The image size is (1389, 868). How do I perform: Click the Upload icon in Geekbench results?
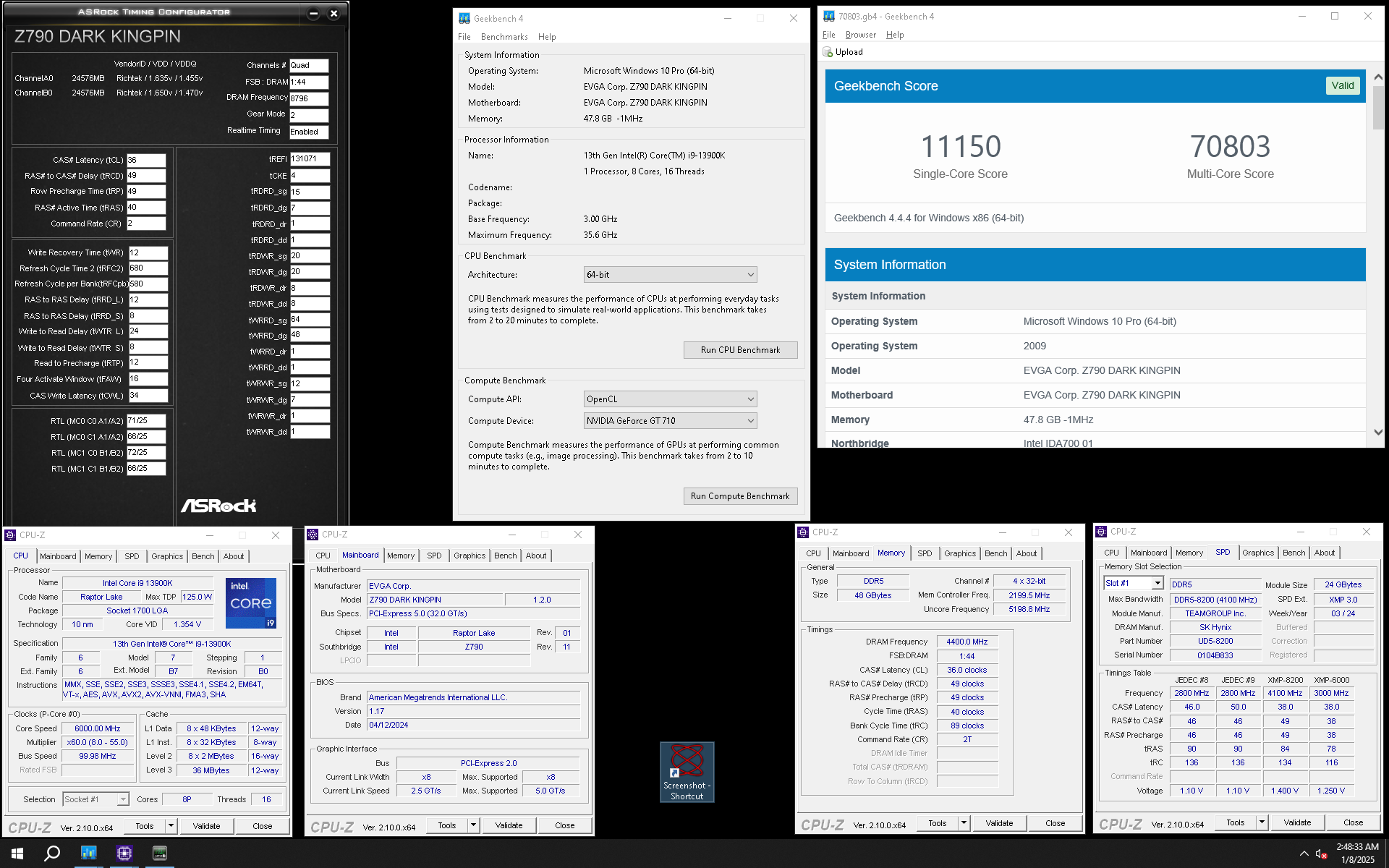(828, 52)
